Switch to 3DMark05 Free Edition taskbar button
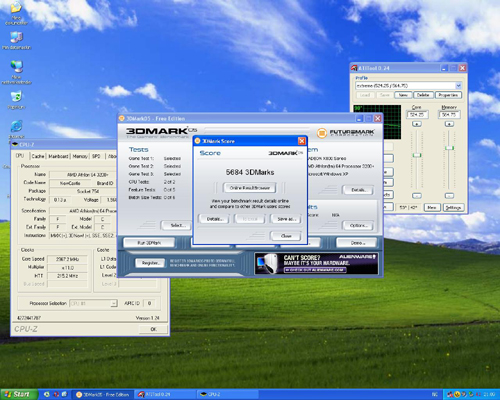The width and height of the screenshot is (500, 400). click(x=103, y=394)
